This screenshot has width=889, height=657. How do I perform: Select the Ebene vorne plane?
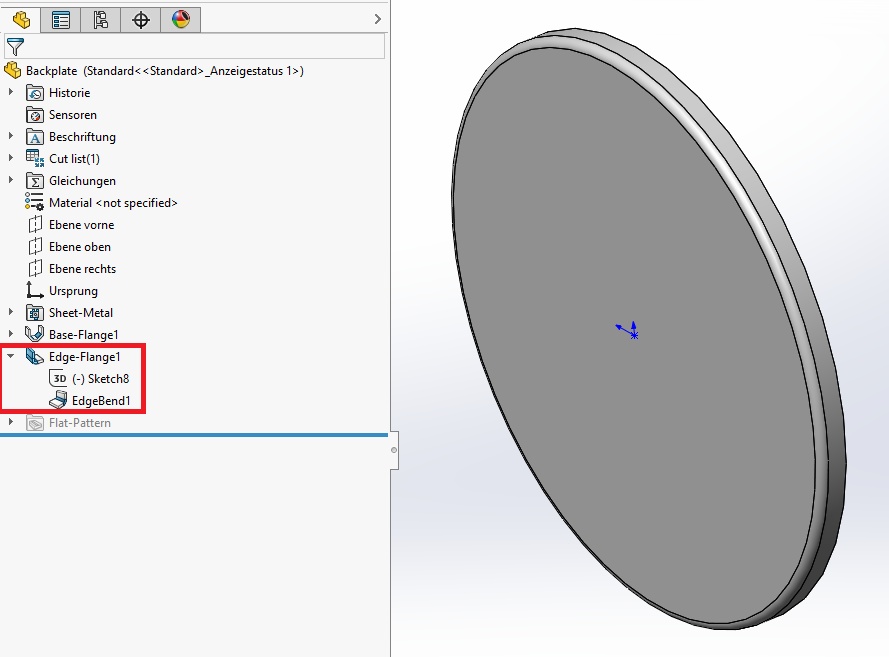(82, 225)
